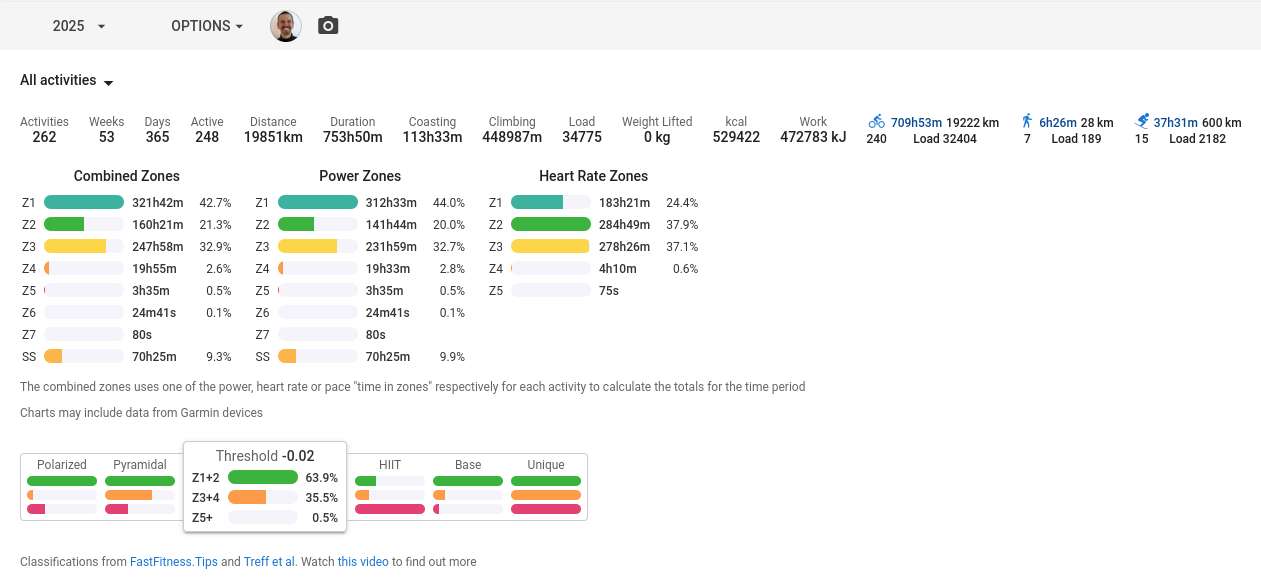This screenshot has width=1261, height=583.
Task: Click the Combined Zones Z1 progress bar
Action: [84, 203]
